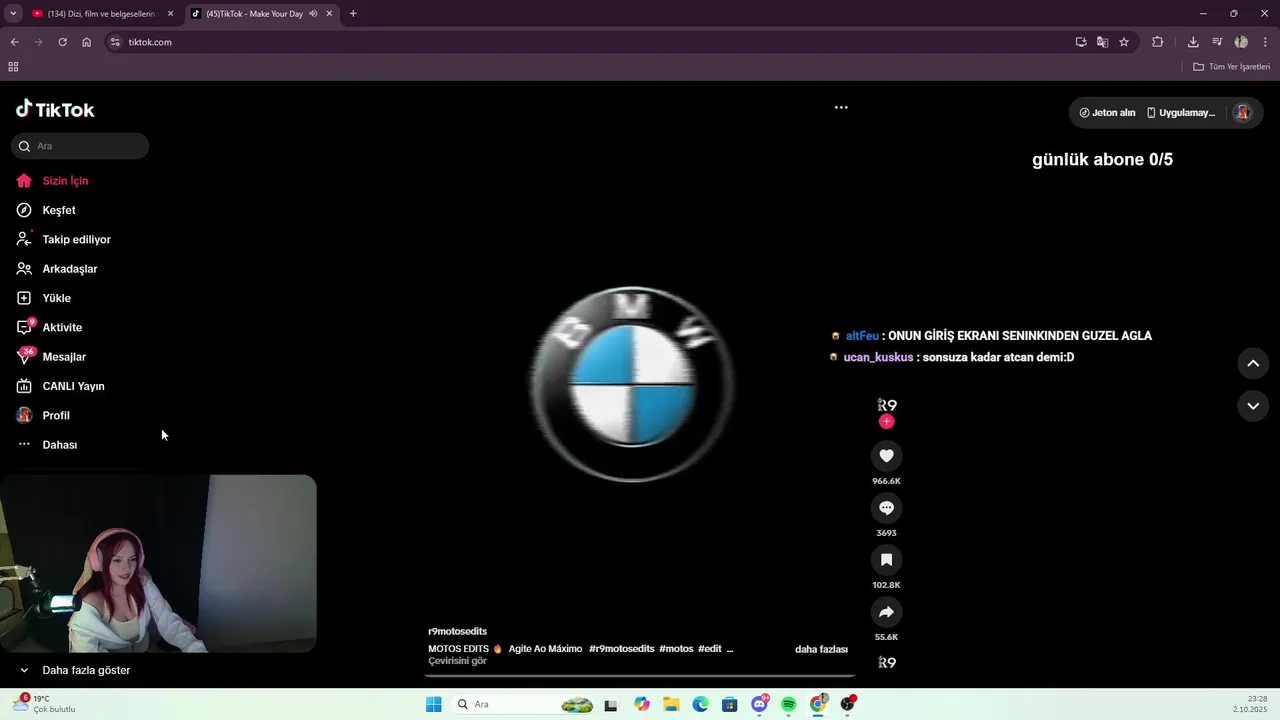Open the Chrome profile avatar

click(1241, 42)
